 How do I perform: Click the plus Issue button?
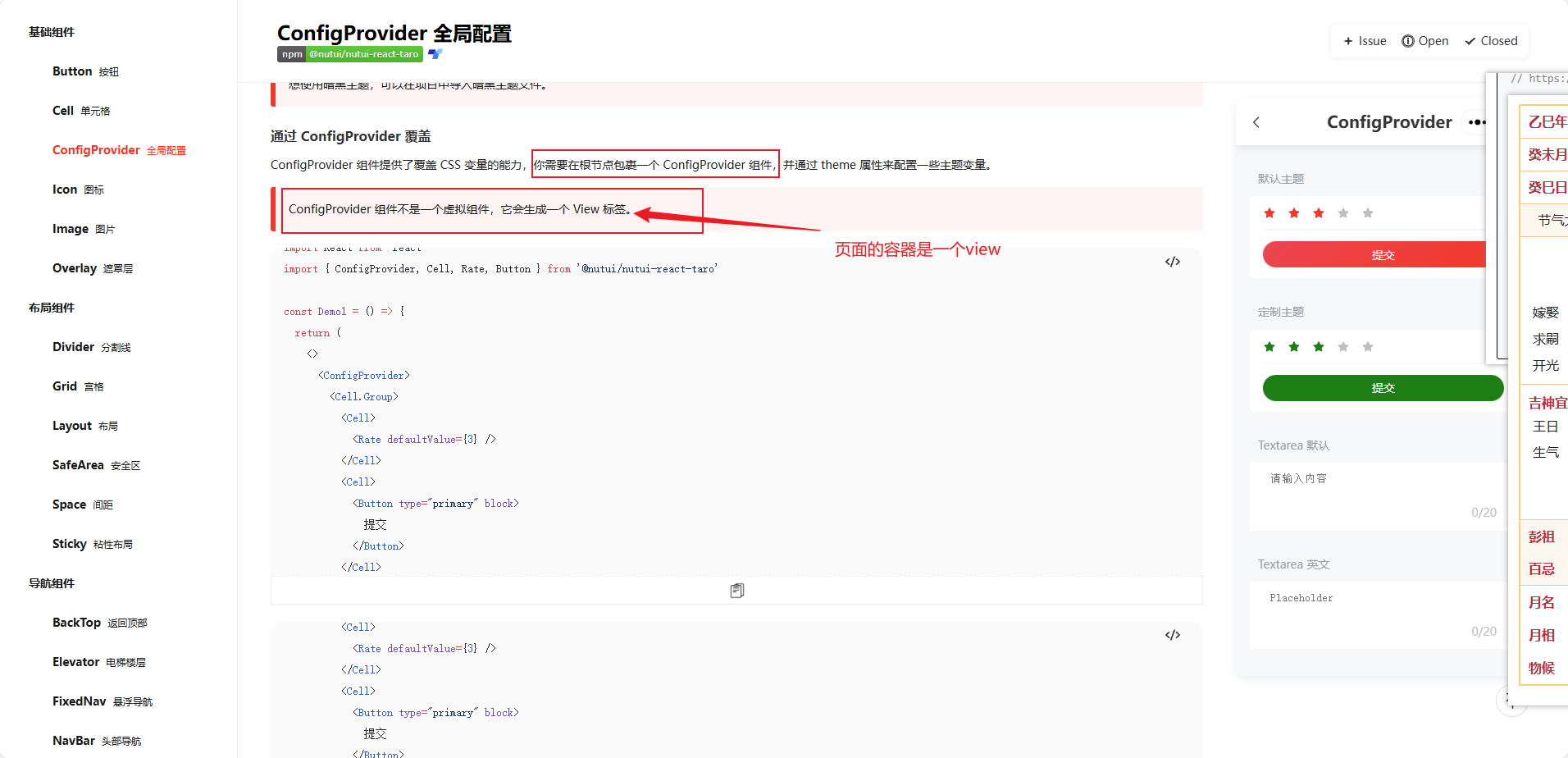pos(1365,41)
